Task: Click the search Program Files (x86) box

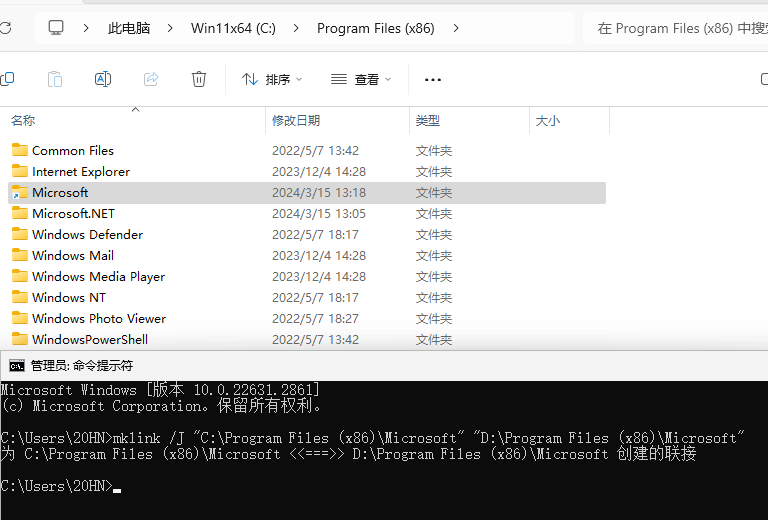Action: pos(675,28)
